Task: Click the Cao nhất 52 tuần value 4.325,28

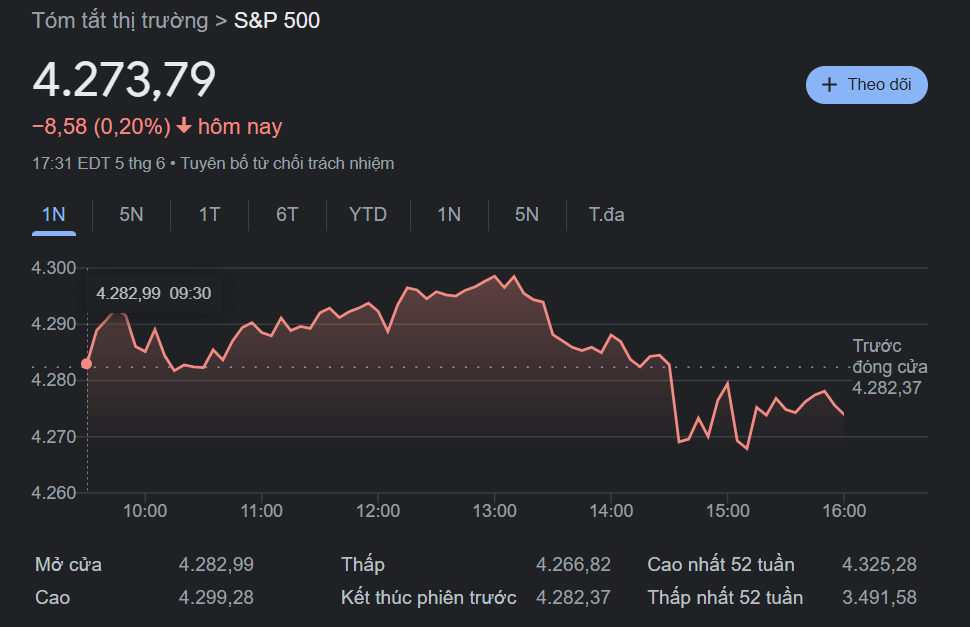Action: point(879,565)
